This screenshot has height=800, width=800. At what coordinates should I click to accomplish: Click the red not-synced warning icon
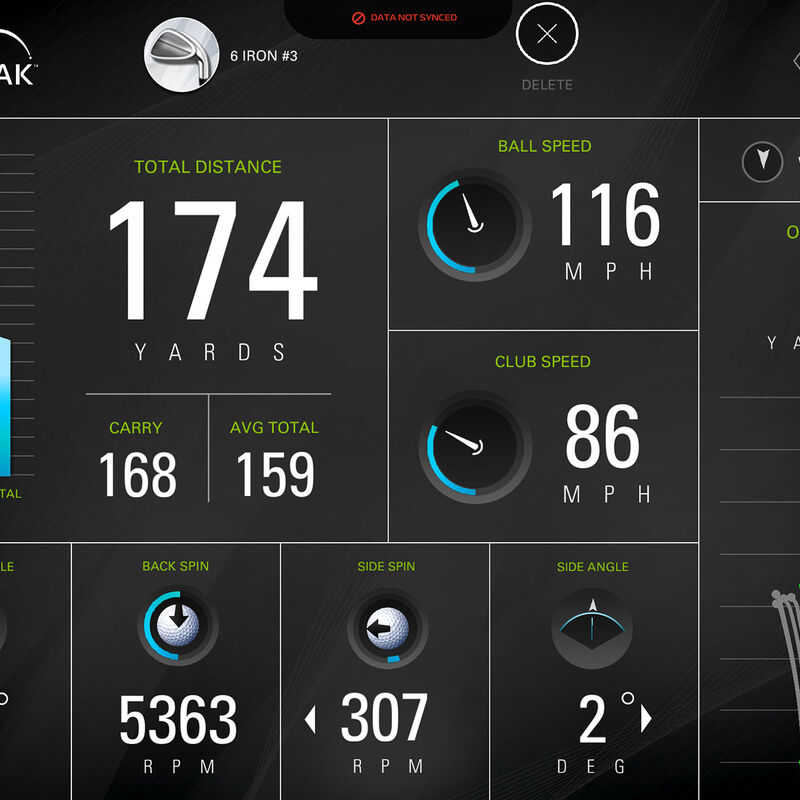[358, 19]
